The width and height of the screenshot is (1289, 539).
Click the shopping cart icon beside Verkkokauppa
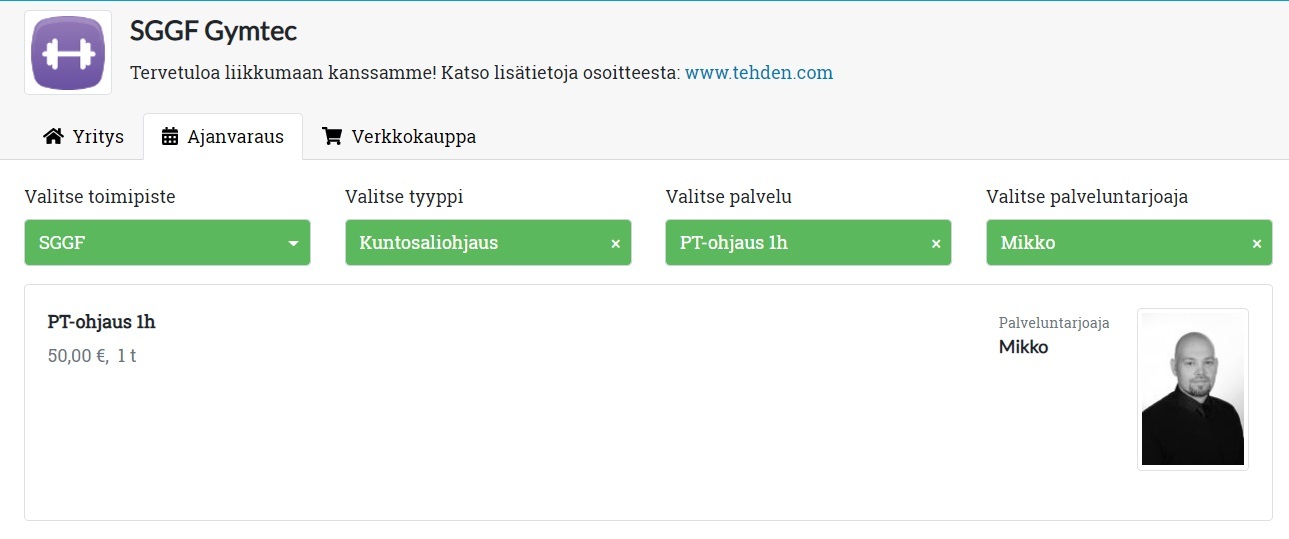pos(332,137)
